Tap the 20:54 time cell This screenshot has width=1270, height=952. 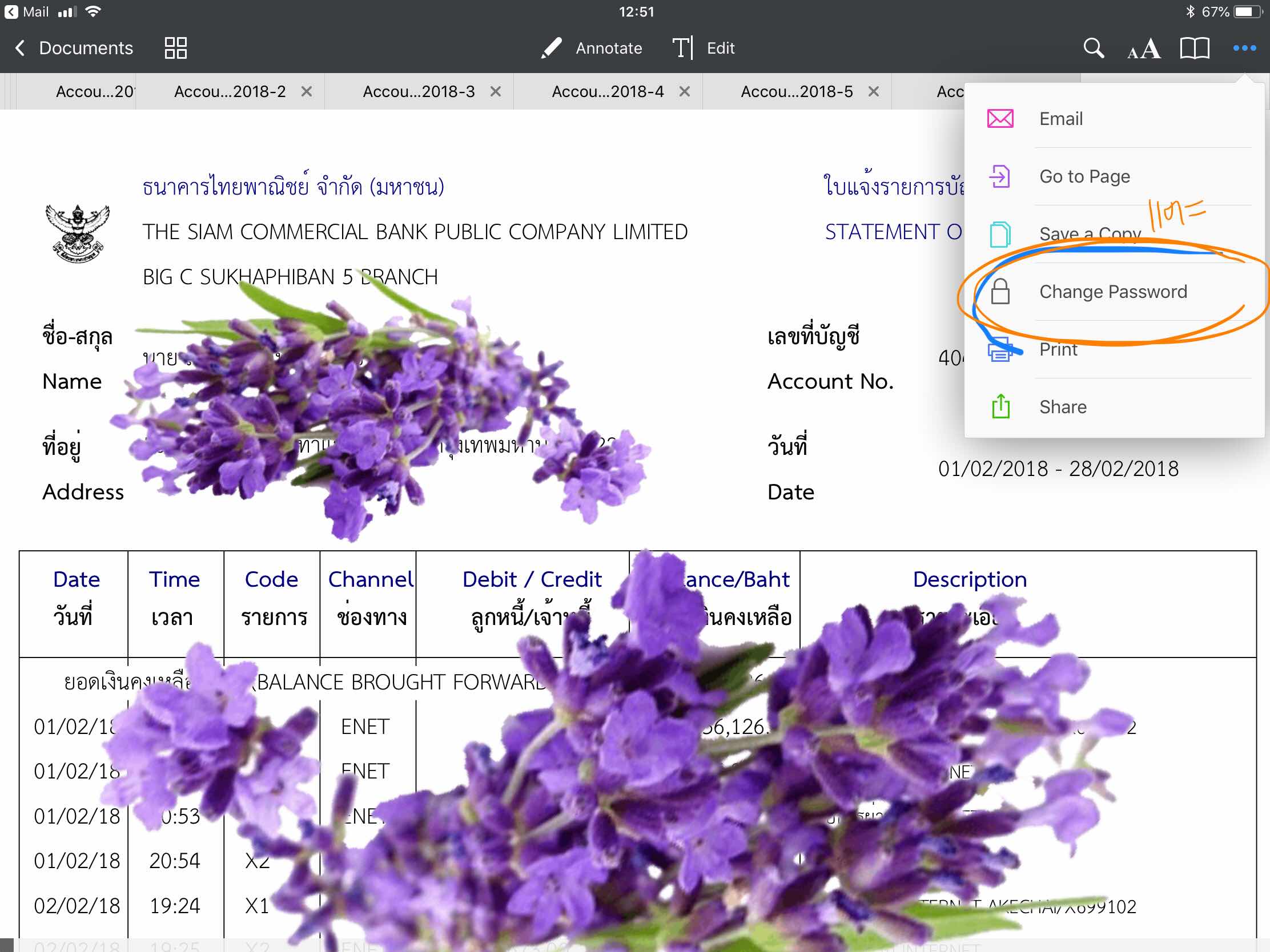point(175,861)
